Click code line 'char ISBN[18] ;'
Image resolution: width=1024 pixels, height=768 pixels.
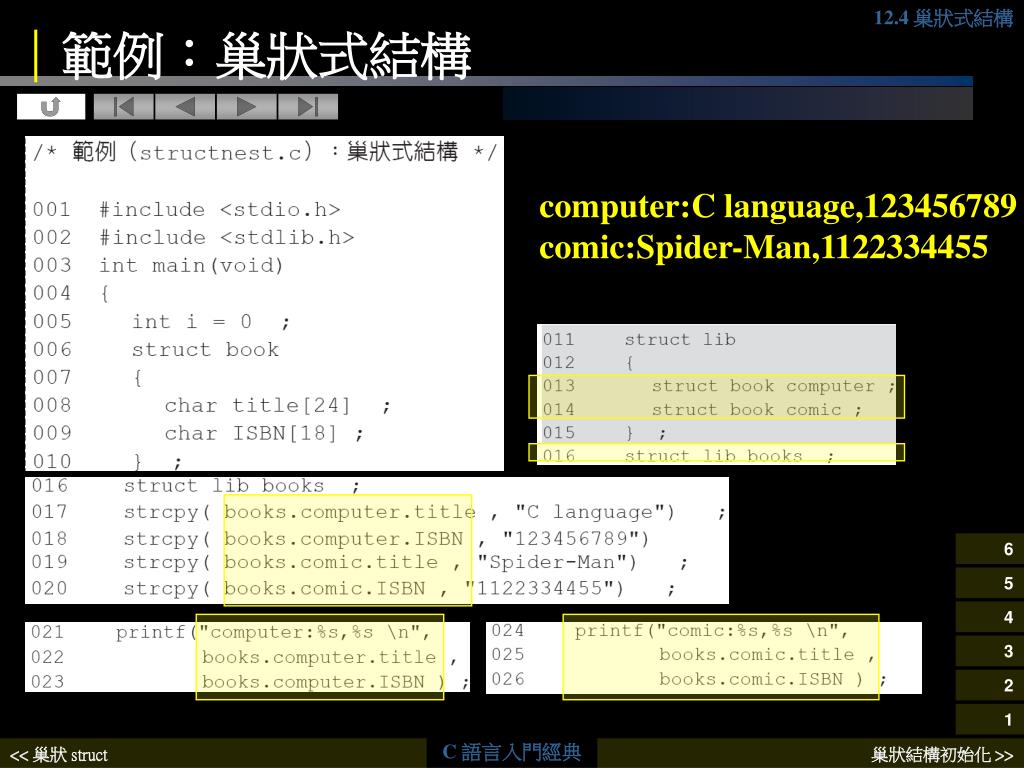click(x=264, y=434)
